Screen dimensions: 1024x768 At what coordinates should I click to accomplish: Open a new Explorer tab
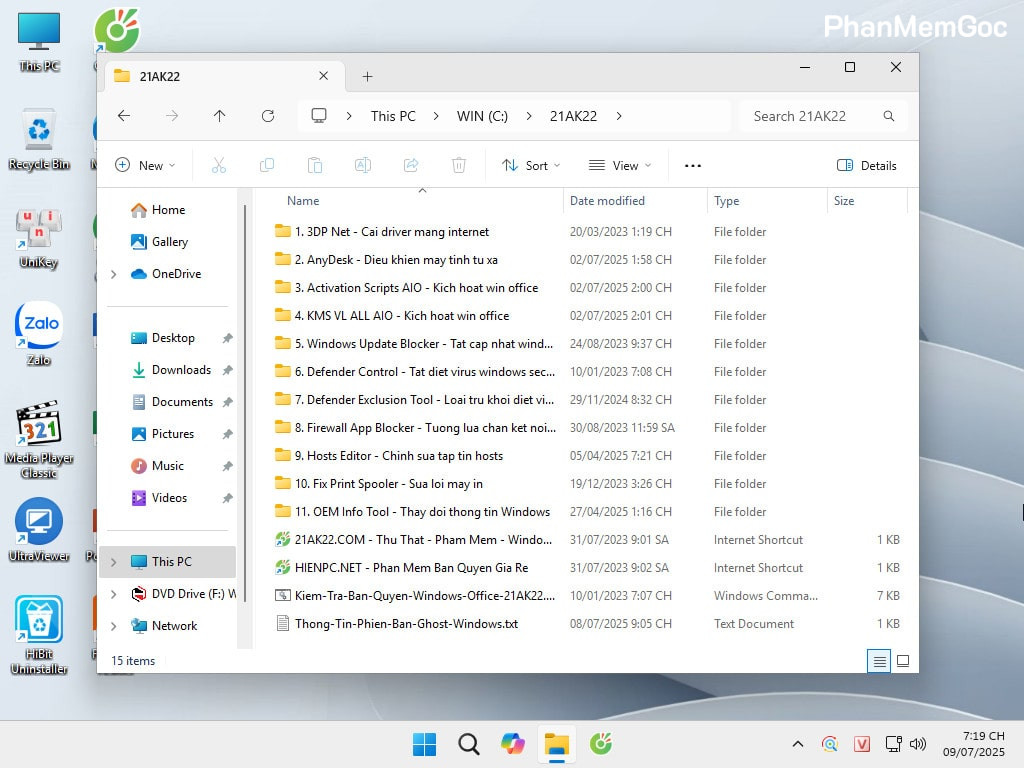(x=367, y=75)
